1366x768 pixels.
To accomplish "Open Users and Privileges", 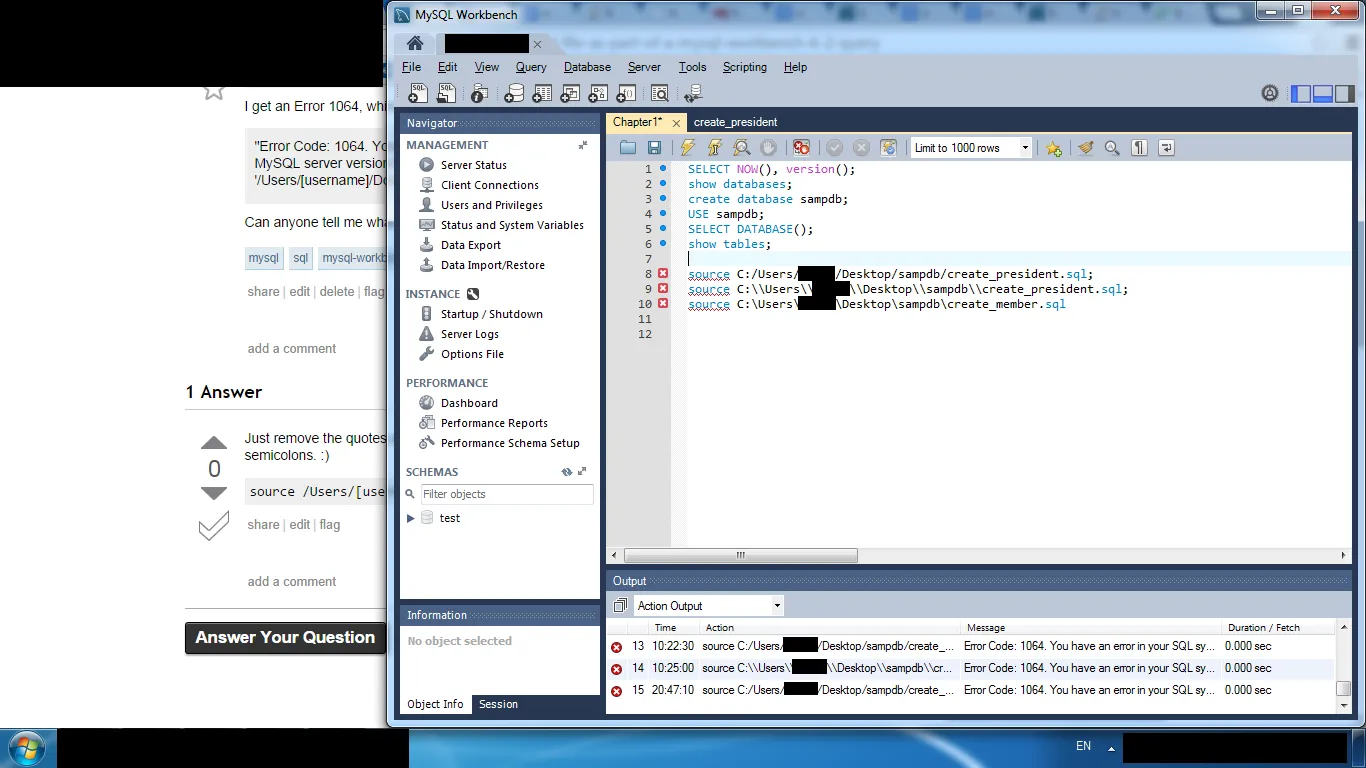I will click(492, 205).
